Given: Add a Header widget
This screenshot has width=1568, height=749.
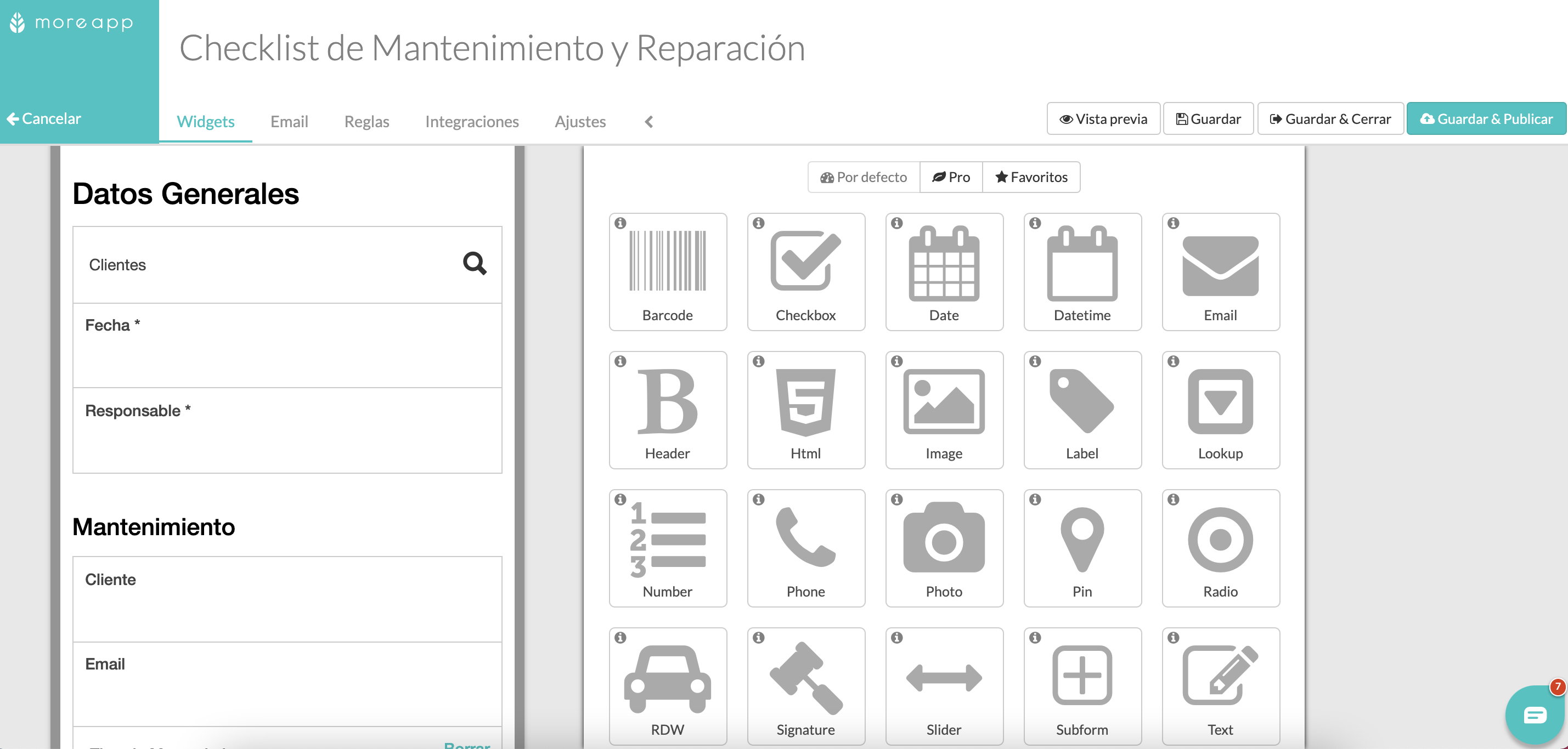Looking at the screenshot, I should (x=668, y=410).
